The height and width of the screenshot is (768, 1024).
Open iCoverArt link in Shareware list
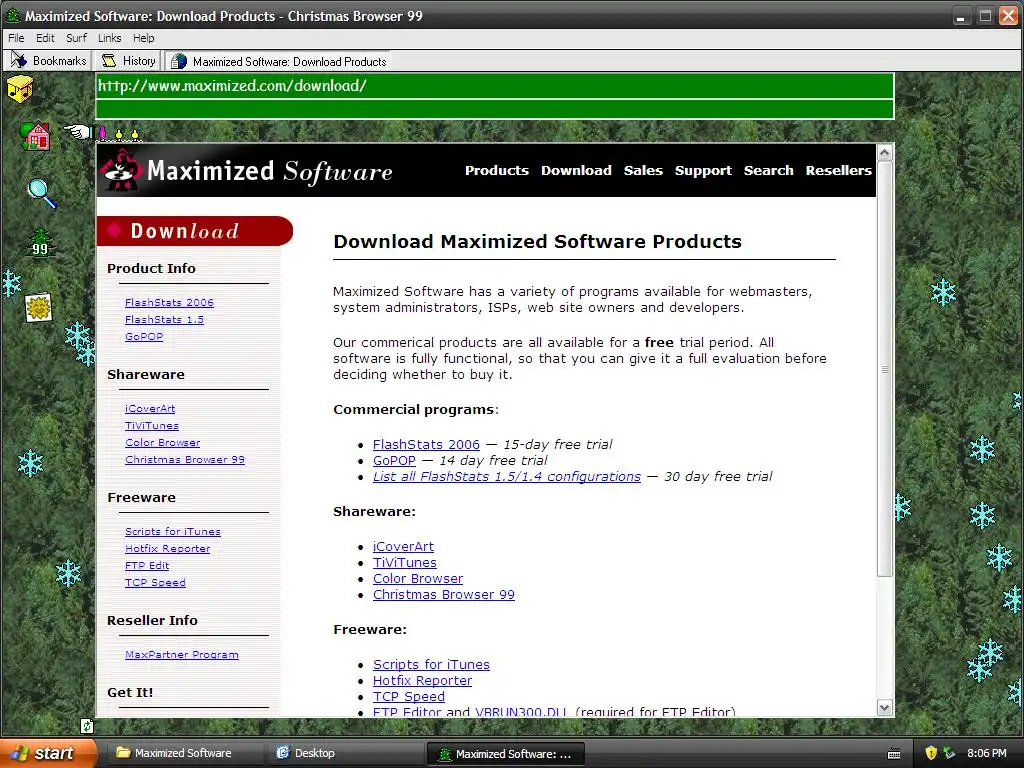(x=404, y=547)
